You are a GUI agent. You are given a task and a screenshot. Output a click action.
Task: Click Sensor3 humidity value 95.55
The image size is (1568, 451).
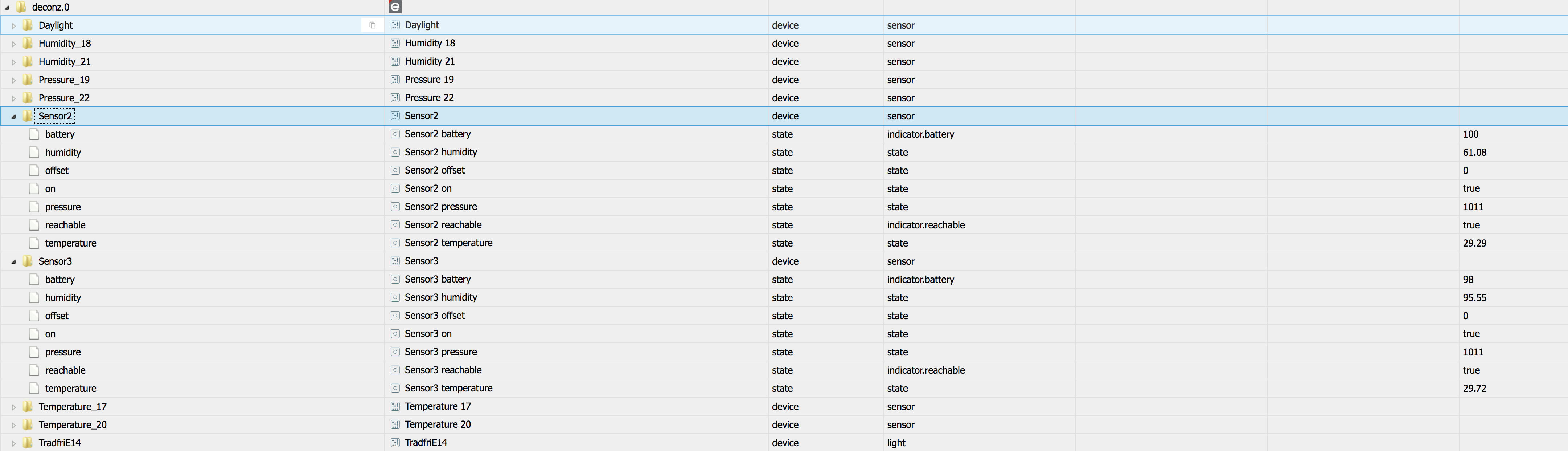click(x=1475, y=297)
